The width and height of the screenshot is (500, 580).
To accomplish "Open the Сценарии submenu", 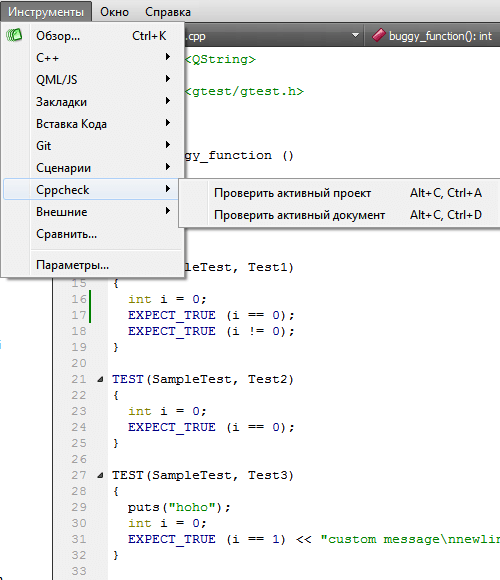I will 92,168.
